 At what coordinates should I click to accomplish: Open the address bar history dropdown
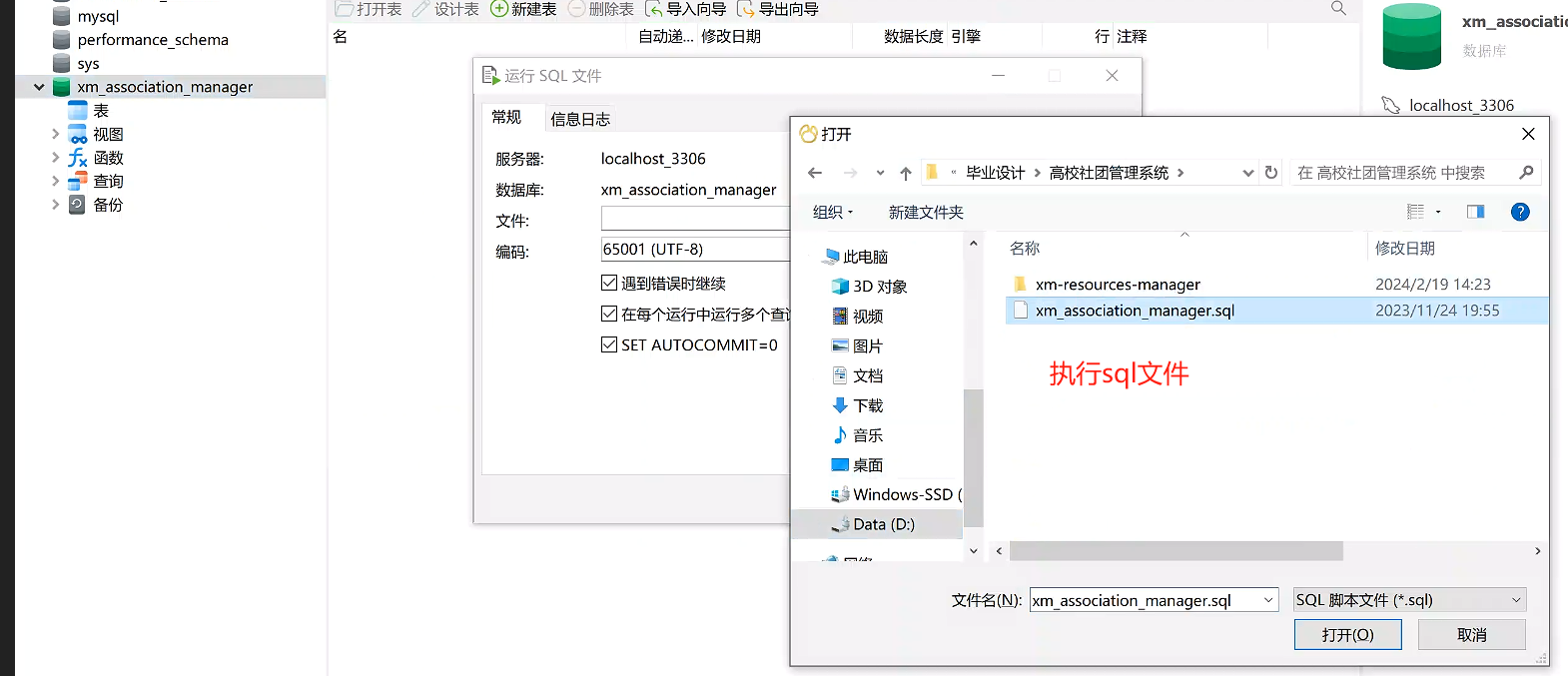click(x=1247, y=173)
